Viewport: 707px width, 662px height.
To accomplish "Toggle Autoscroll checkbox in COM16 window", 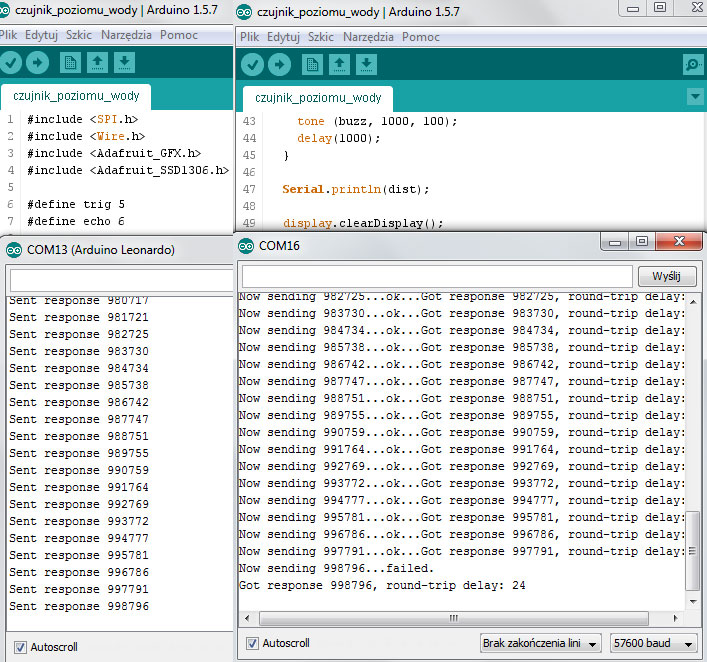I will click(252, 643).
